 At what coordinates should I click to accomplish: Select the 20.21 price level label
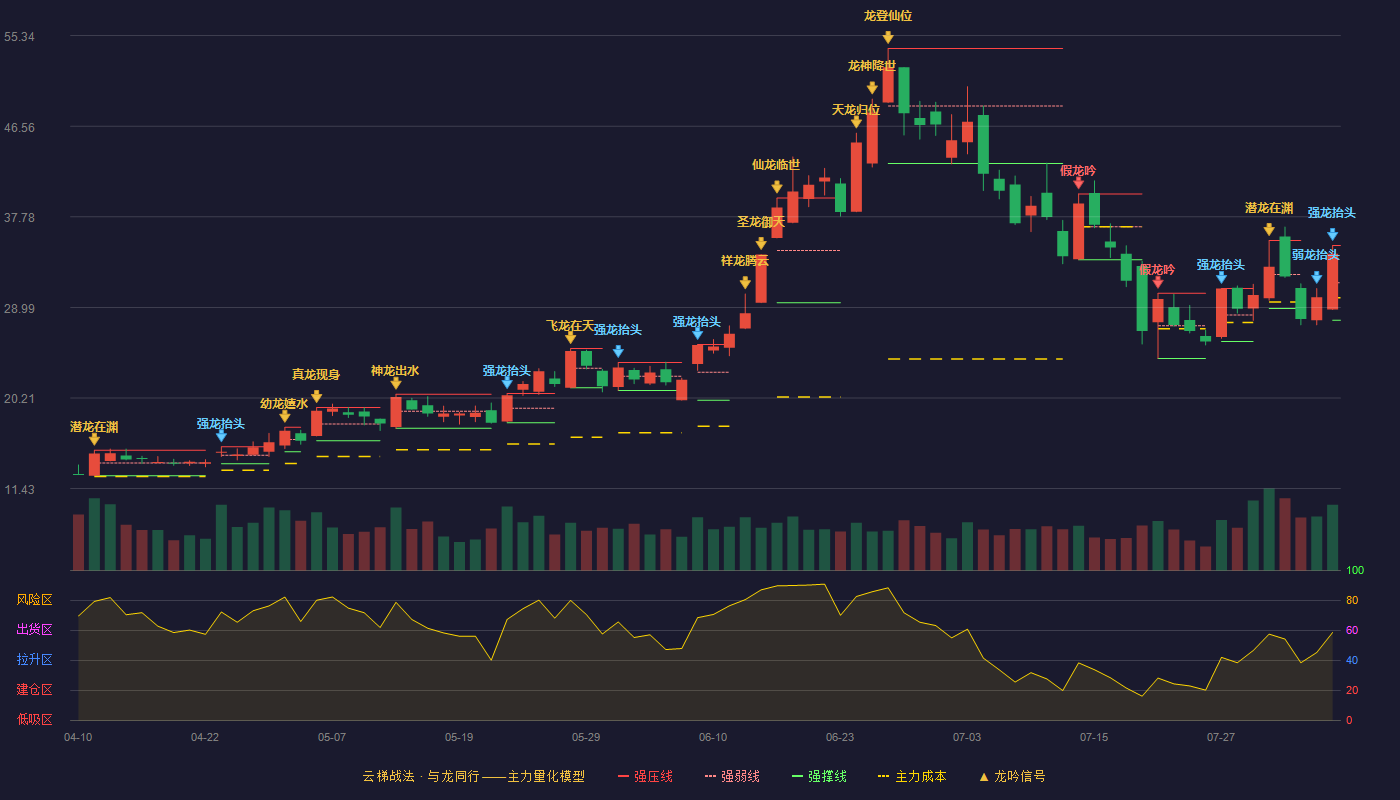tap(20, 399)
